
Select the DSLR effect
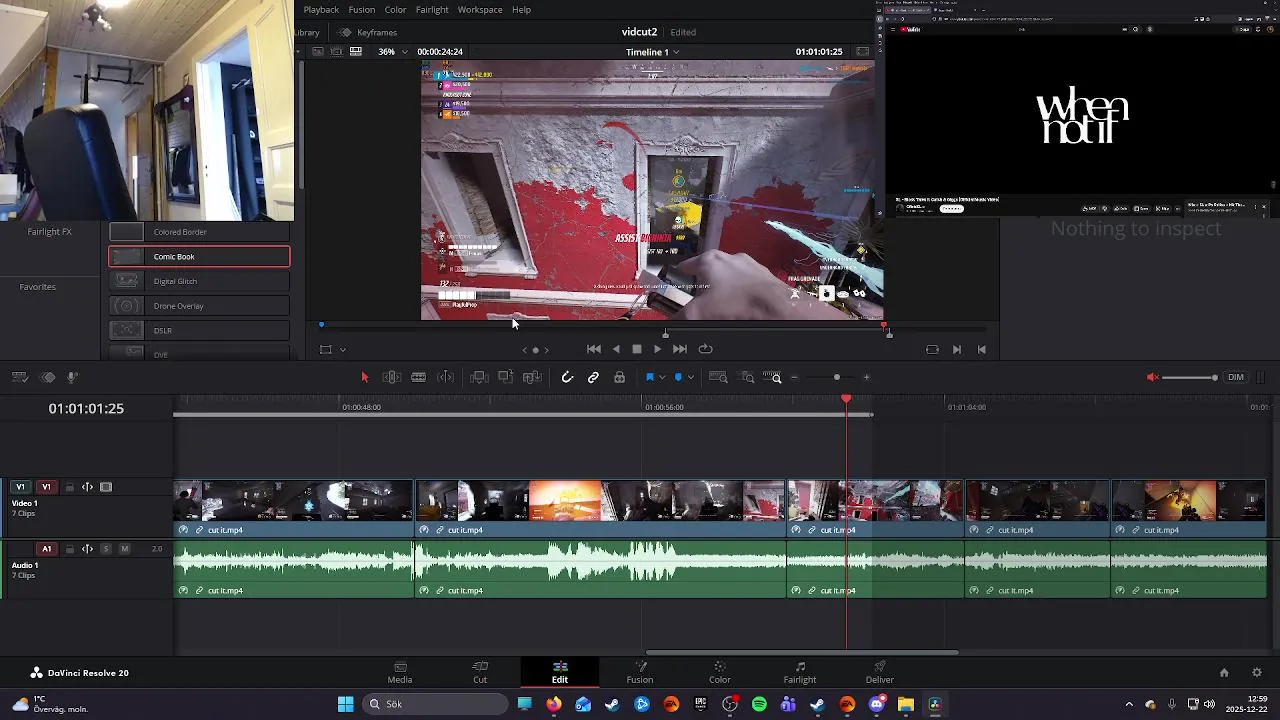(x=199, y=330)
